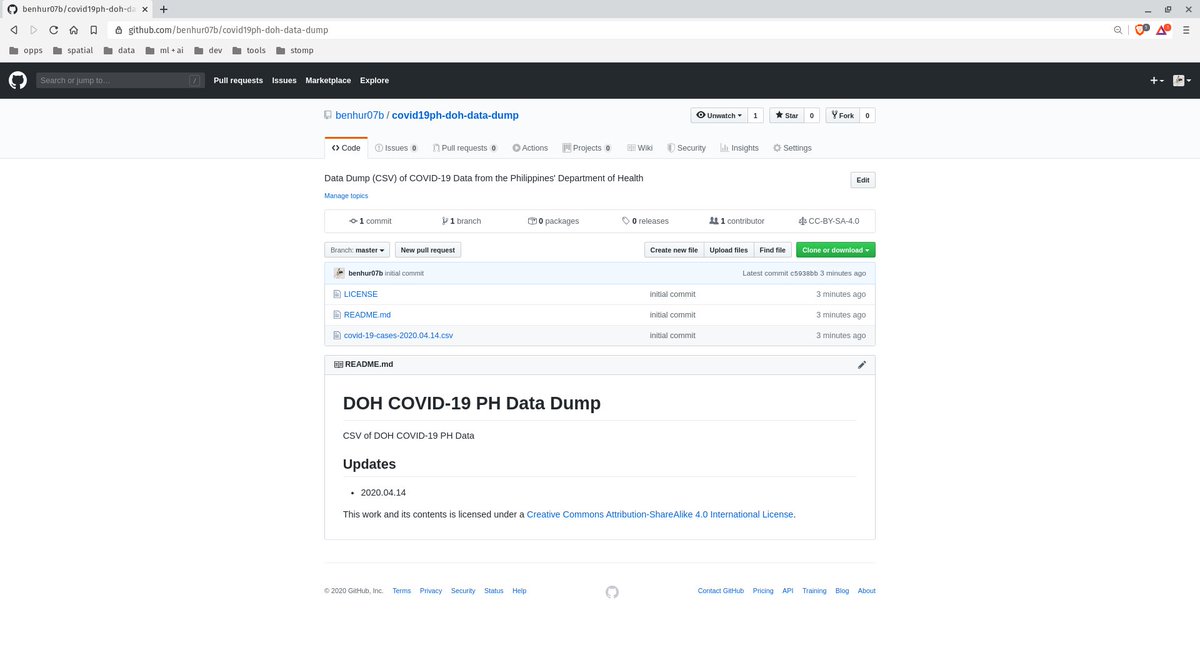This screenshot has height=655, width=1200.
Task: Open the latest commit c5938bb
Action: click(x=804, y=273)
